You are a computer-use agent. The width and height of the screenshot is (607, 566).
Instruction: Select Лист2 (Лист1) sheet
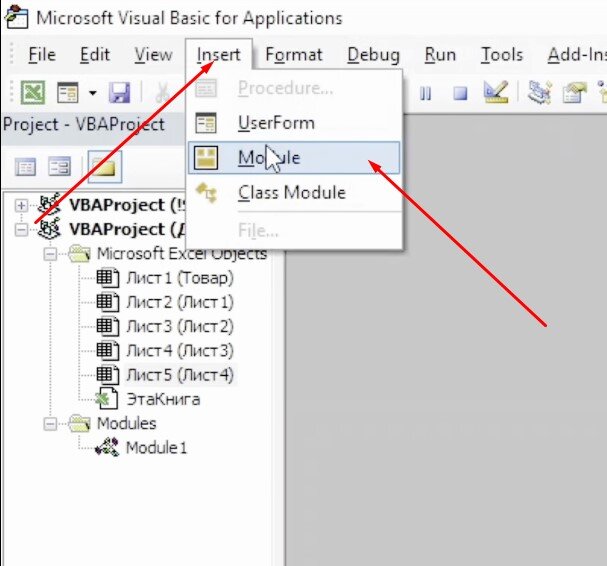pyautogui.click(x=180, y=302)
